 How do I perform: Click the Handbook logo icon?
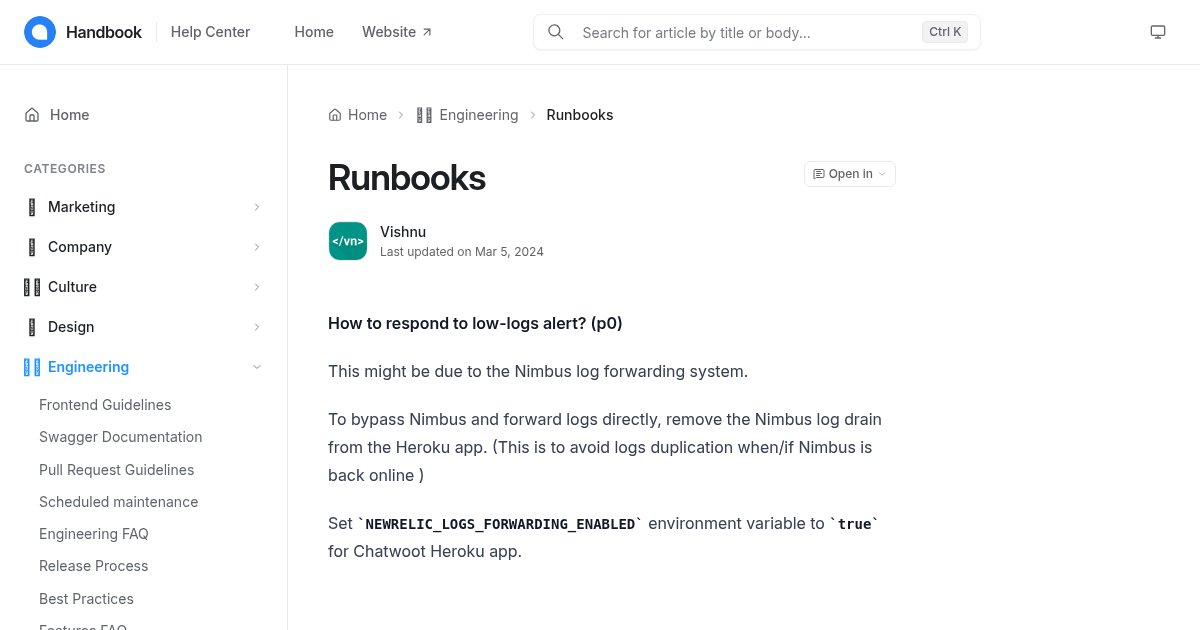[40, 32]
